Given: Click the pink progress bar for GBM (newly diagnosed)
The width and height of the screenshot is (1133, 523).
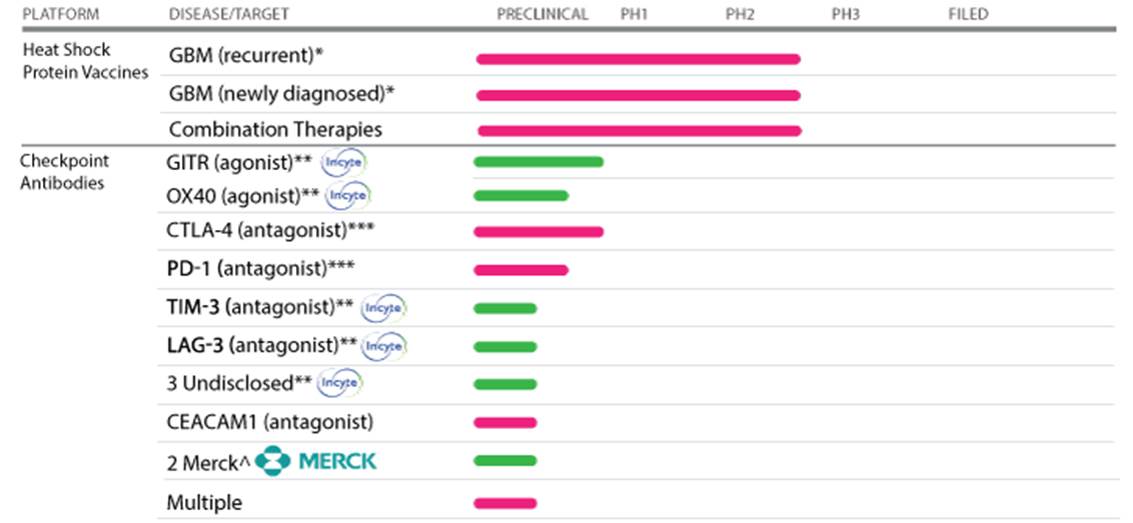Looking at the screenshot, I should (638, 95).
